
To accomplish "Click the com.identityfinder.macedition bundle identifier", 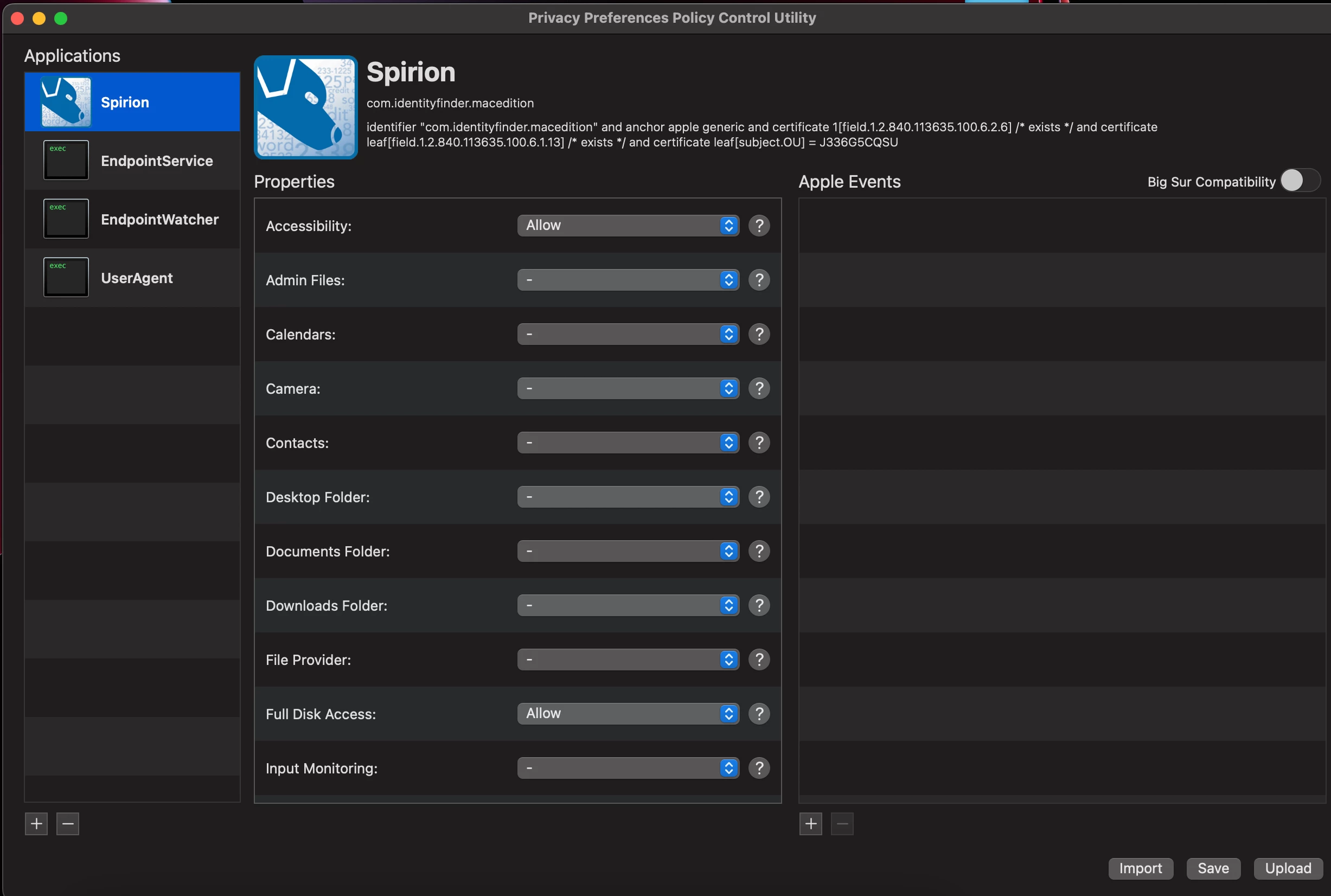I will click(450, 104).
